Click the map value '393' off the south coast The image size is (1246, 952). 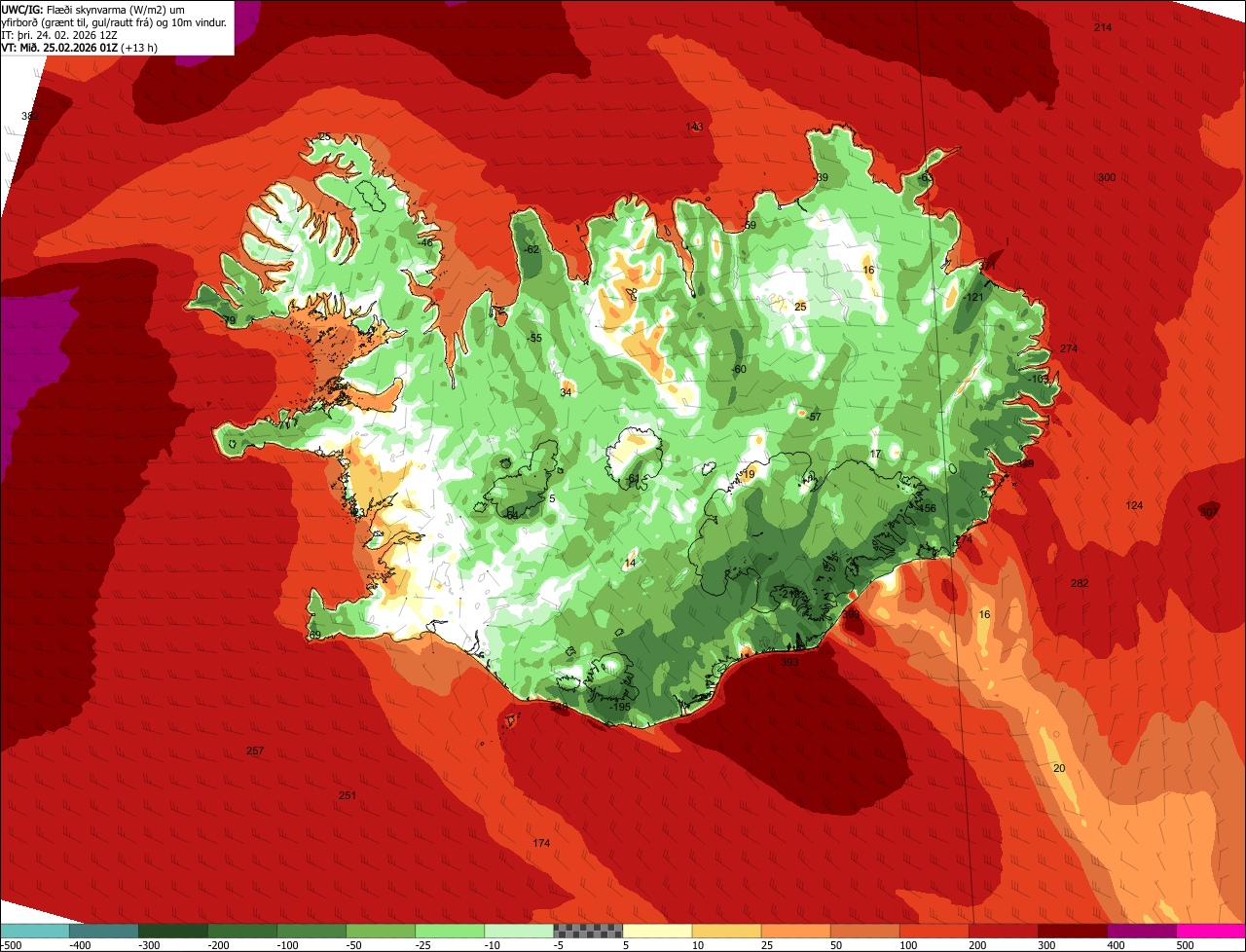(x=789, y=662)
